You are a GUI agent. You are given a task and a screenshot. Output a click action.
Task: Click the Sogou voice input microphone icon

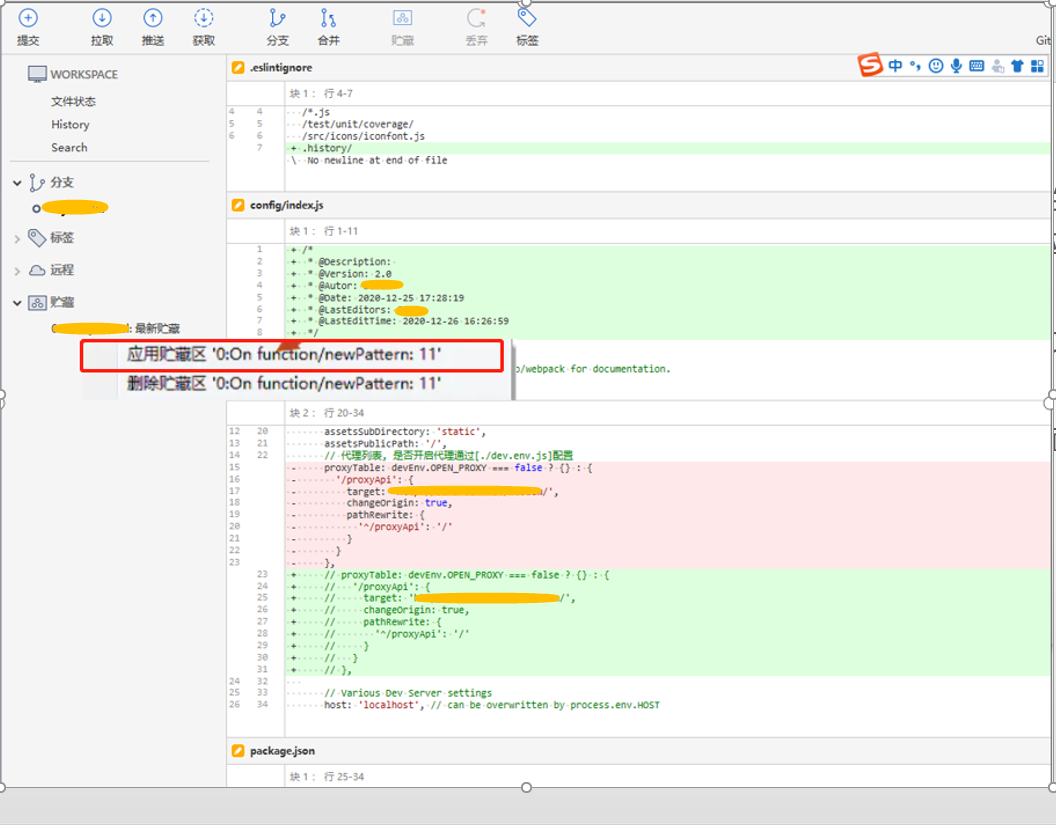pos(956,65)
